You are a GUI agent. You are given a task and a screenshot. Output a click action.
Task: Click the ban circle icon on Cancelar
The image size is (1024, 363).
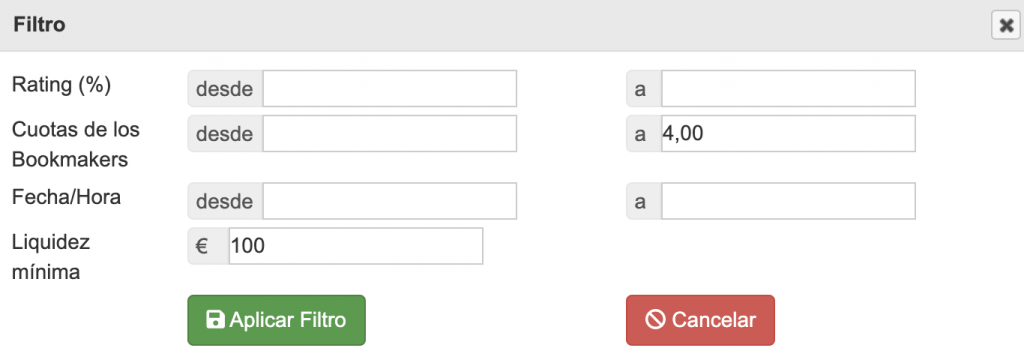coord(655,320)
